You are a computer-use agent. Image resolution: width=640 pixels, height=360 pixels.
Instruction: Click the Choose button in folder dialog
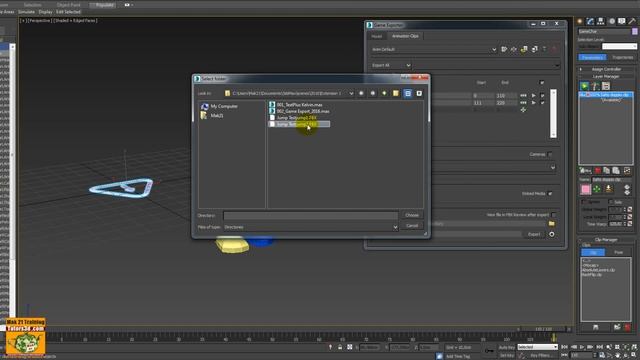point(412,215)
